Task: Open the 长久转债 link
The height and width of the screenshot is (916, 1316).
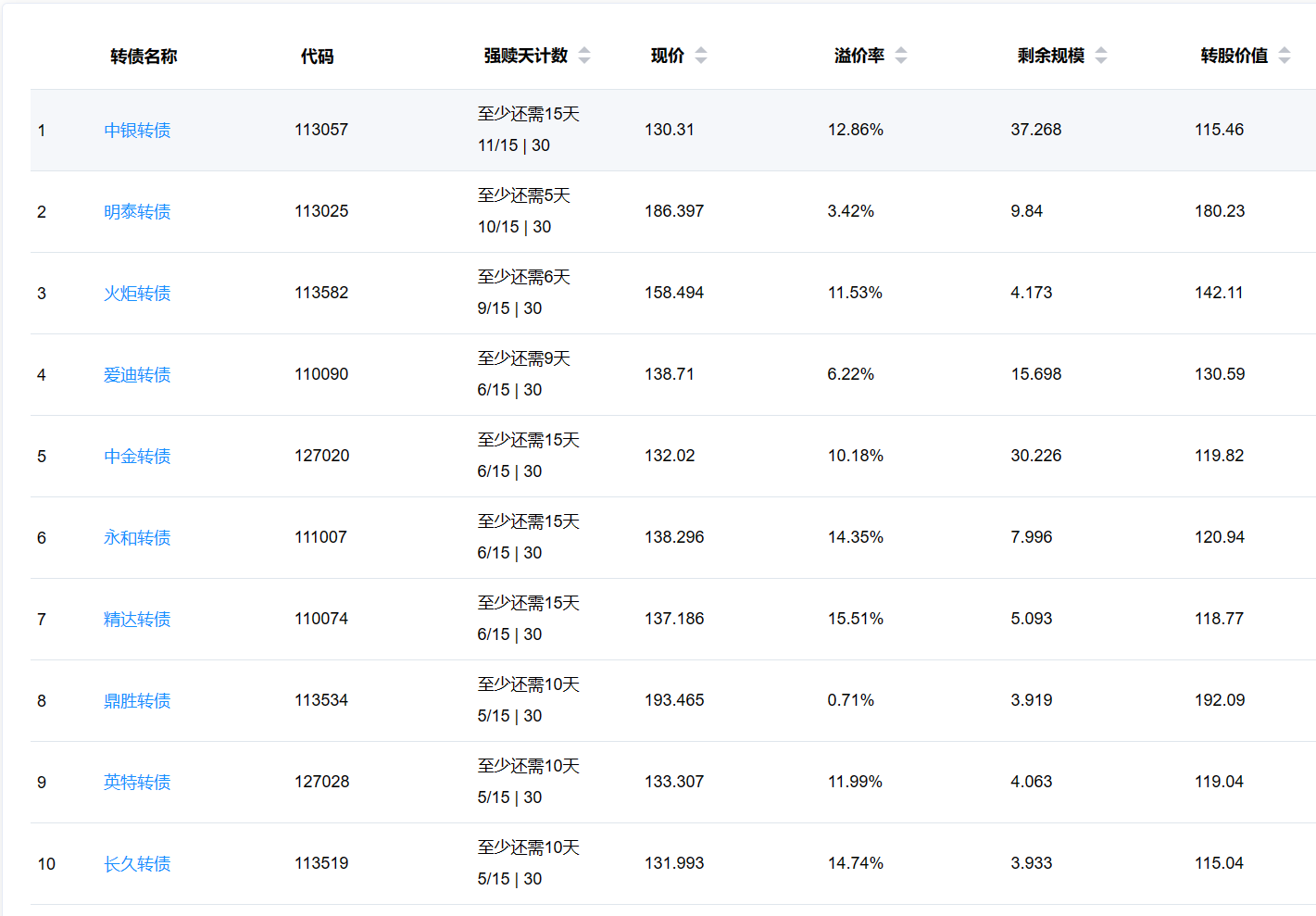Action: [x=137, y=864]
